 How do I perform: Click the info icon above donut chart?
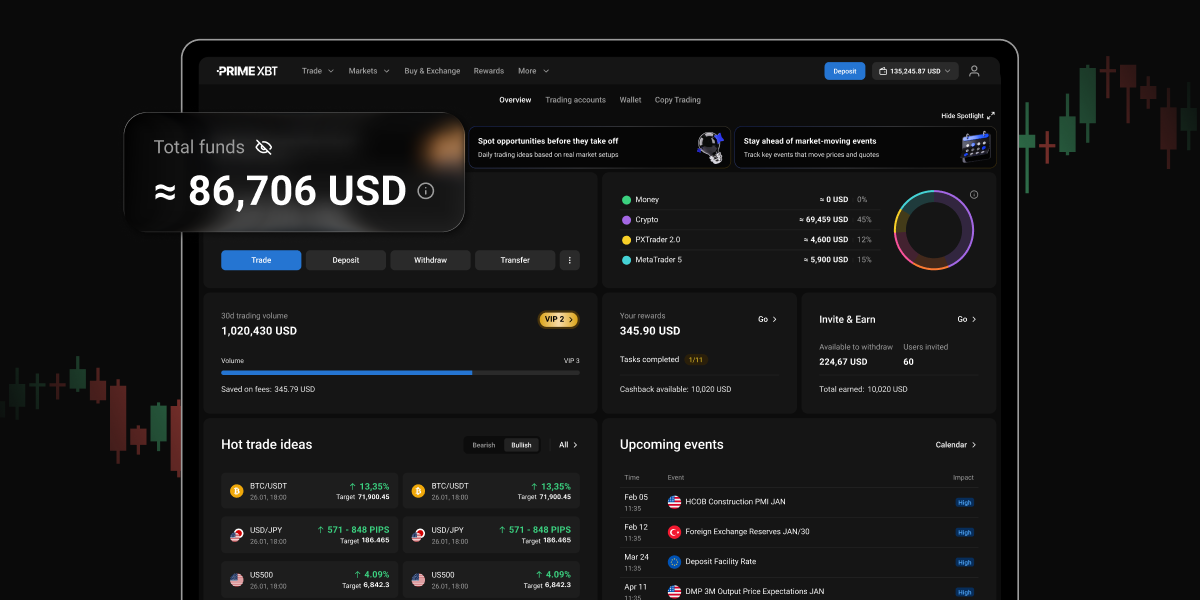tap(974, 195)
